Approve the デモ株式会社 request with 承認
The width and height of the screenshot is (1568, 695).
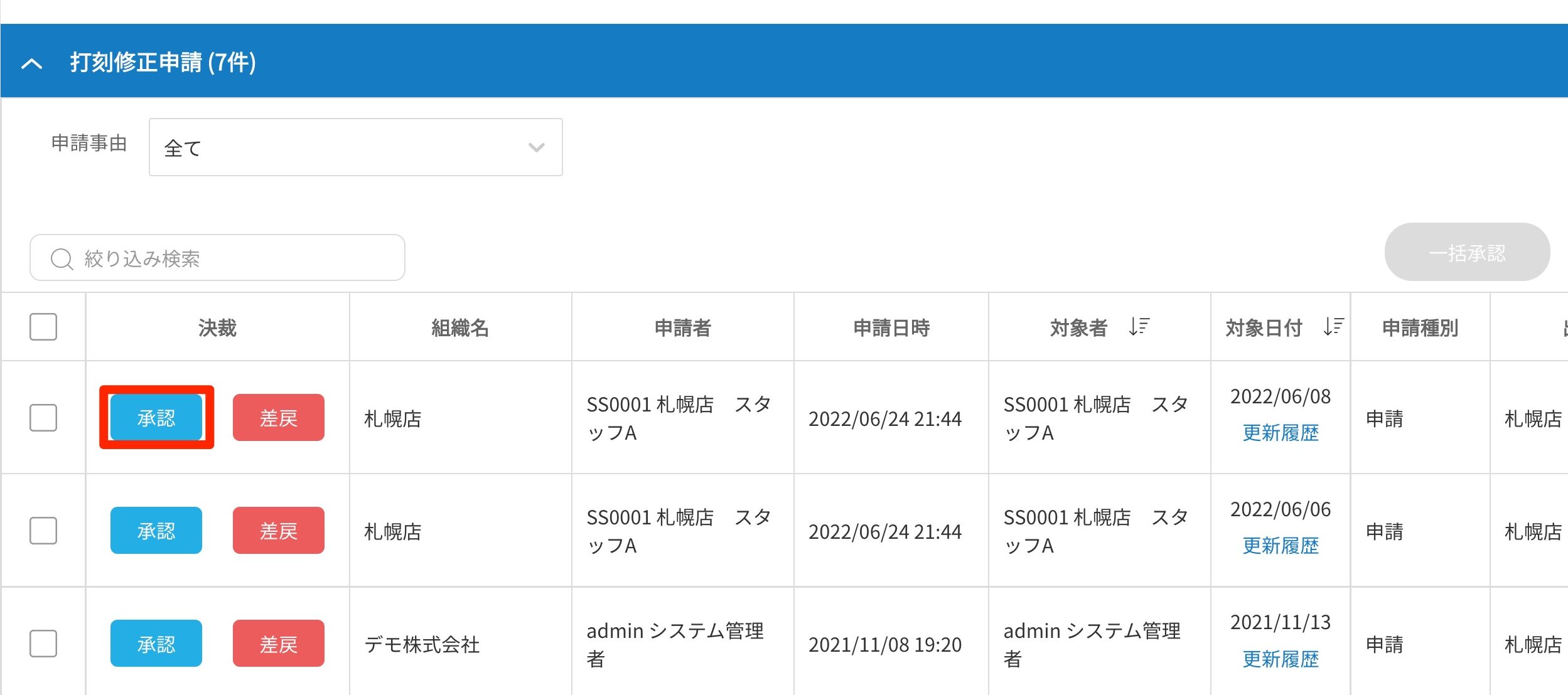point(156,644)
